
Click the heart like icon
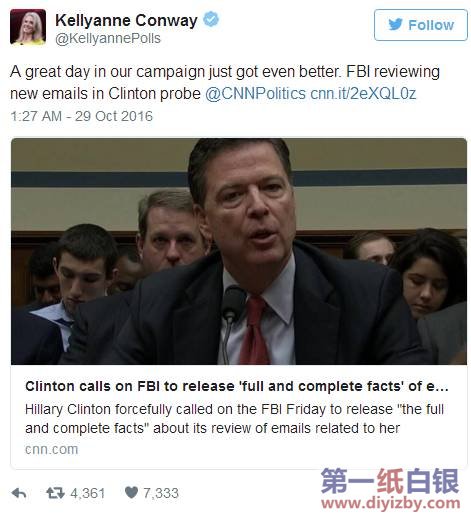(x=131, y=492)
